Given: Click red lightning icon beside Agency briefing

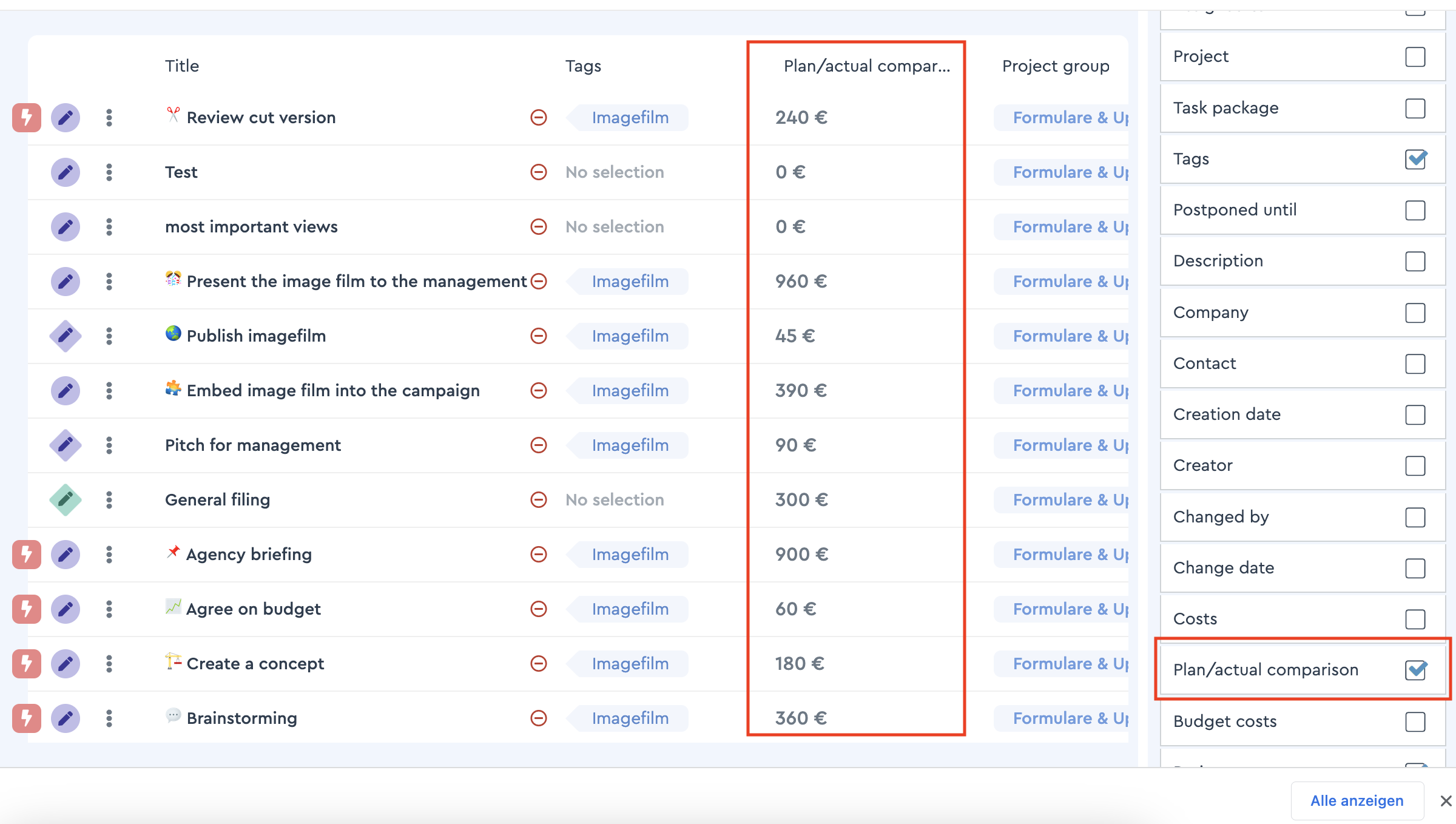Looking at the screenshot, I should click(27, 555).
